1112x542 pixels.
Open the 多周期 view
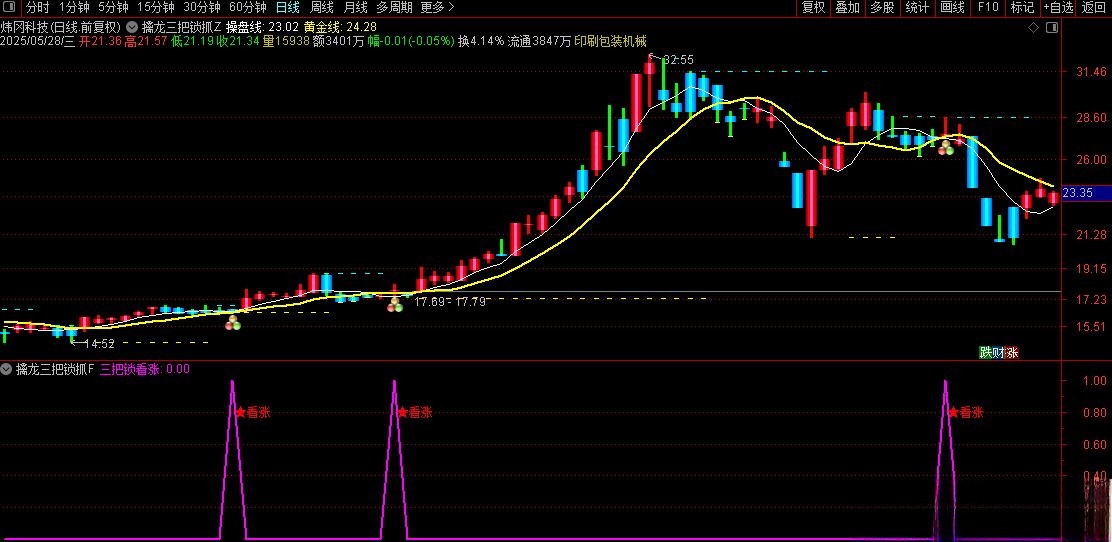click(x=394, y=8)
